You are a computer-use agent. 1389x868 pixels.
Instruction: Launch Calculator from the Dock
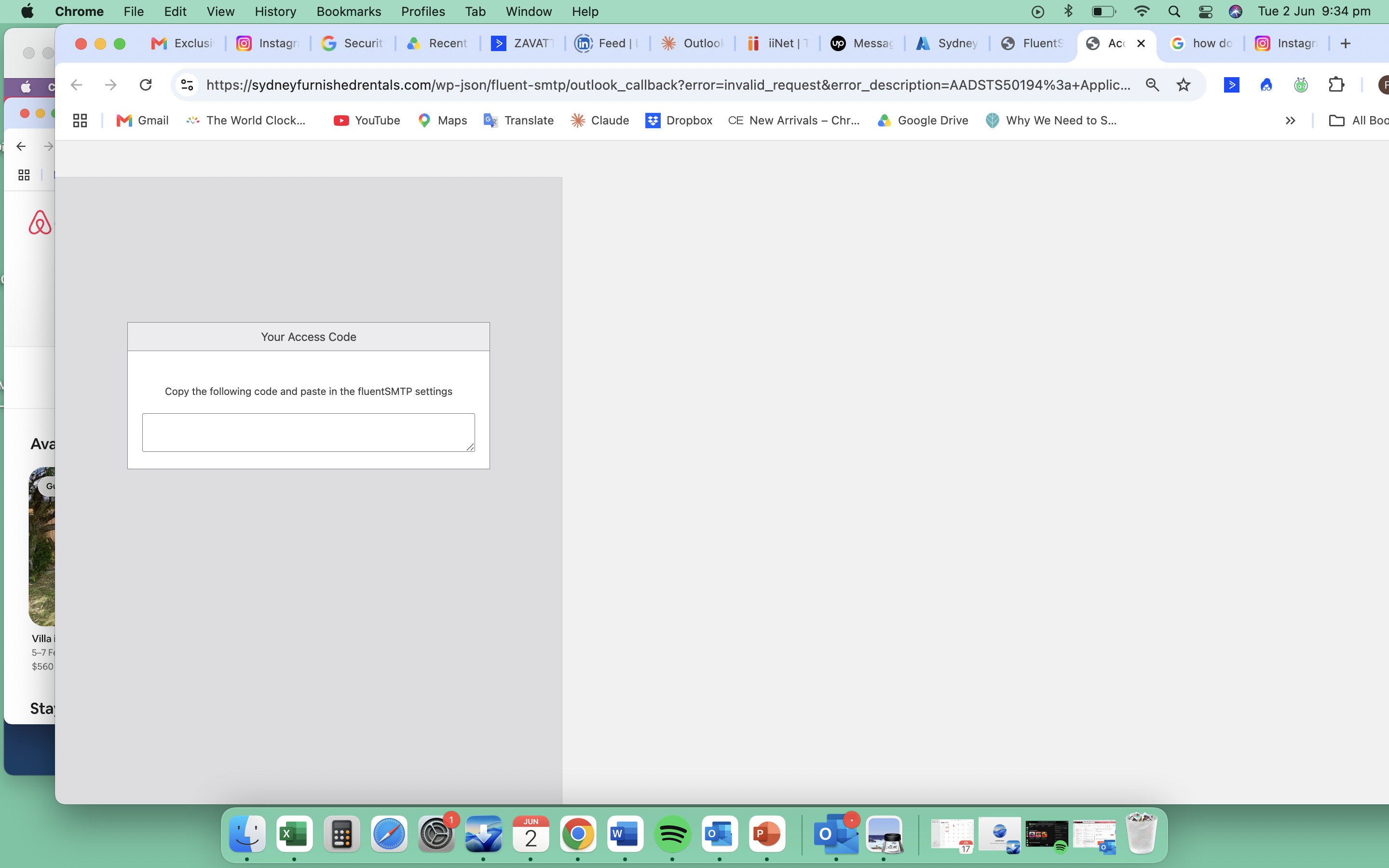coord(341,835)
